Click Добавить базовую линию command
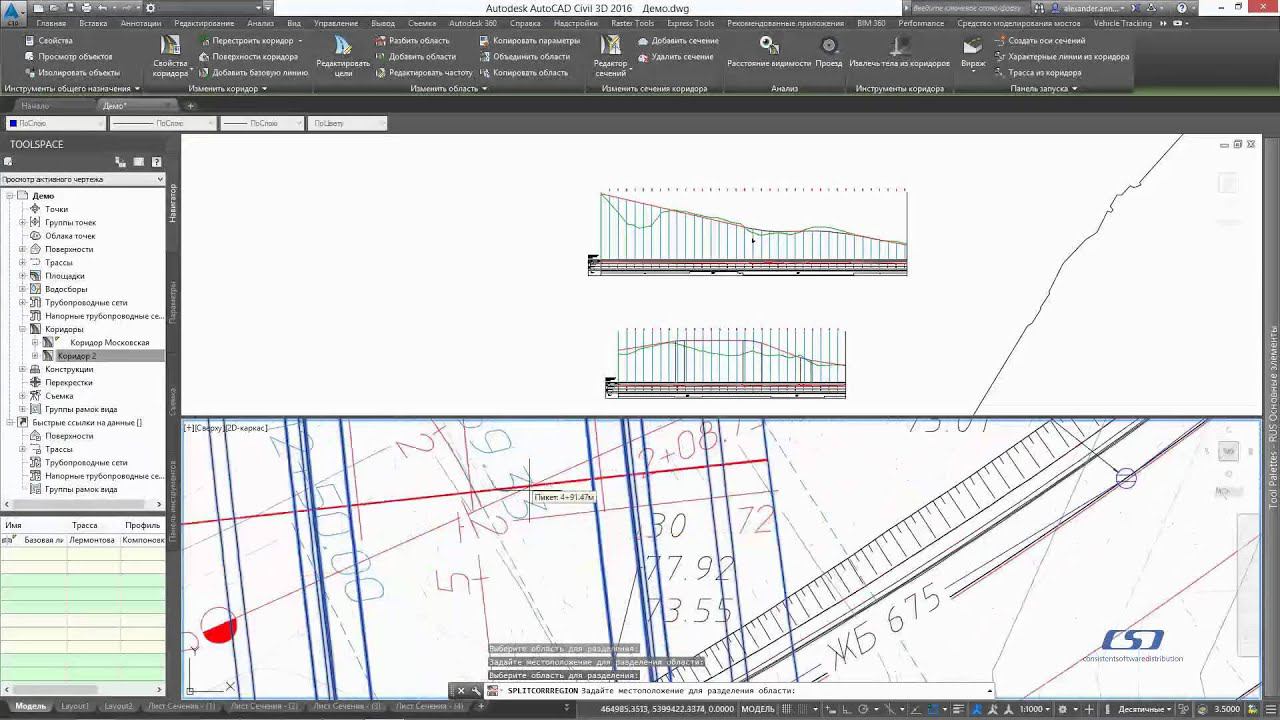 (x=254, y=73)
